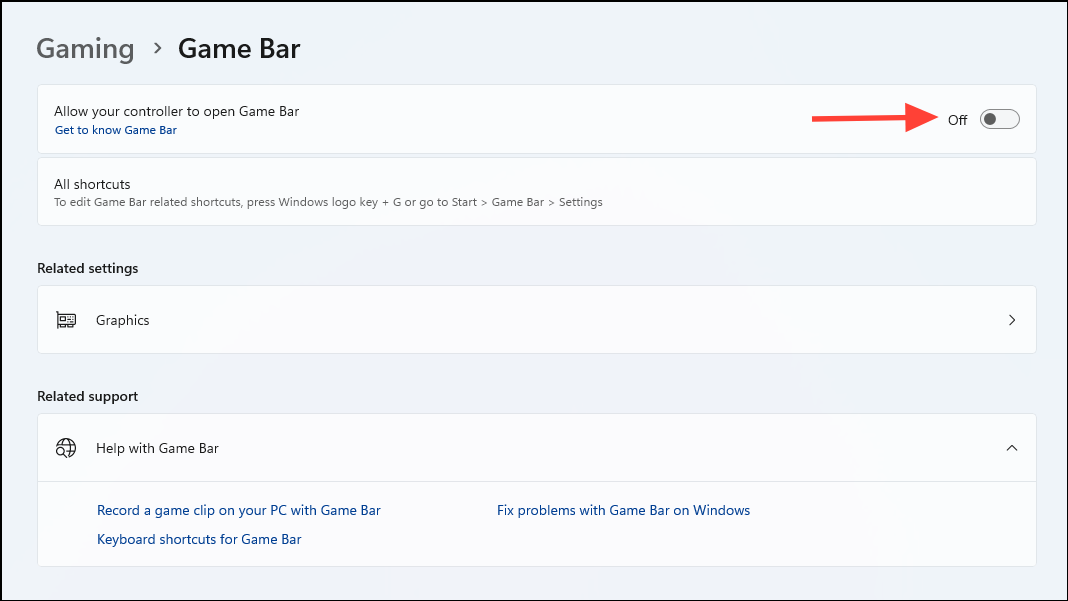Click the 'Allow your controller to open Game Bar' text
Screen dimensions: 1068x601
click(176, 111)
